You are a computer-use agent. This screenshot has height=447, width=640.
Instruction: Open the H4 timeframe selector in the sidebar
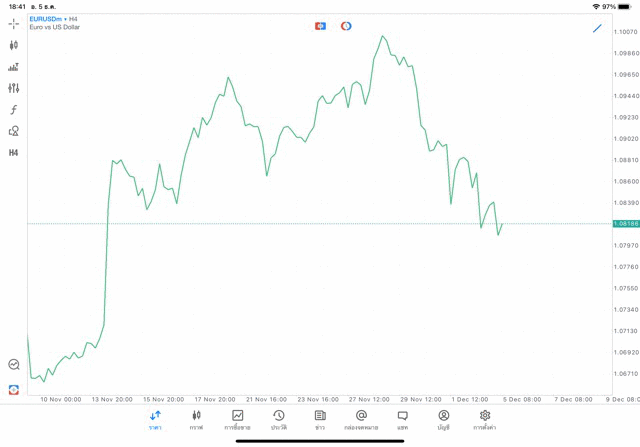point(14,153)
